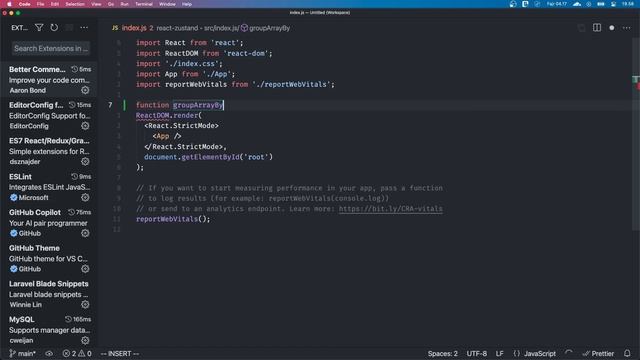Refresh the extensions list
This screenshot has height=360, width=640.
click(54, 28)
